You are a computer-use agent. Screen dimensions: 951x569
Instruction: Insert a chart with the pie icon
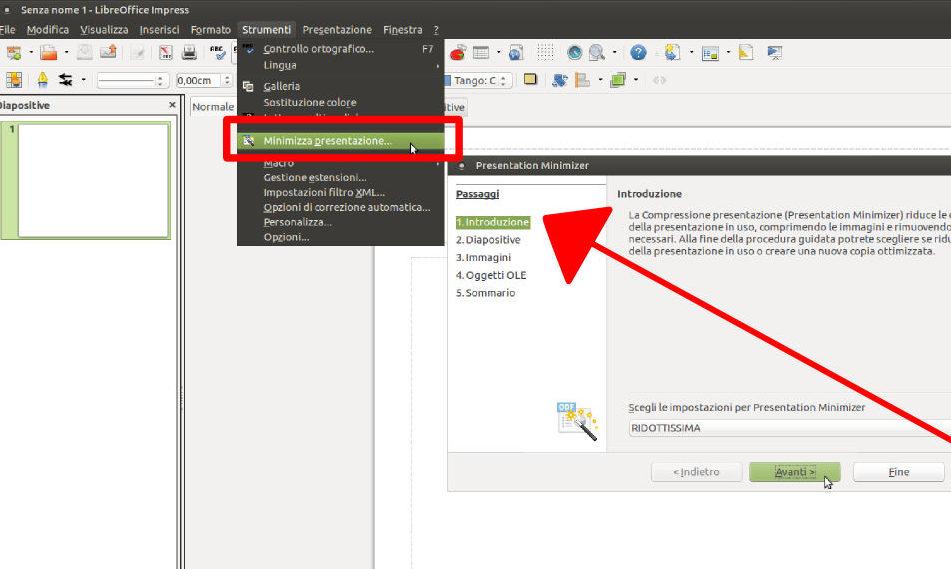tap(458, 53)
